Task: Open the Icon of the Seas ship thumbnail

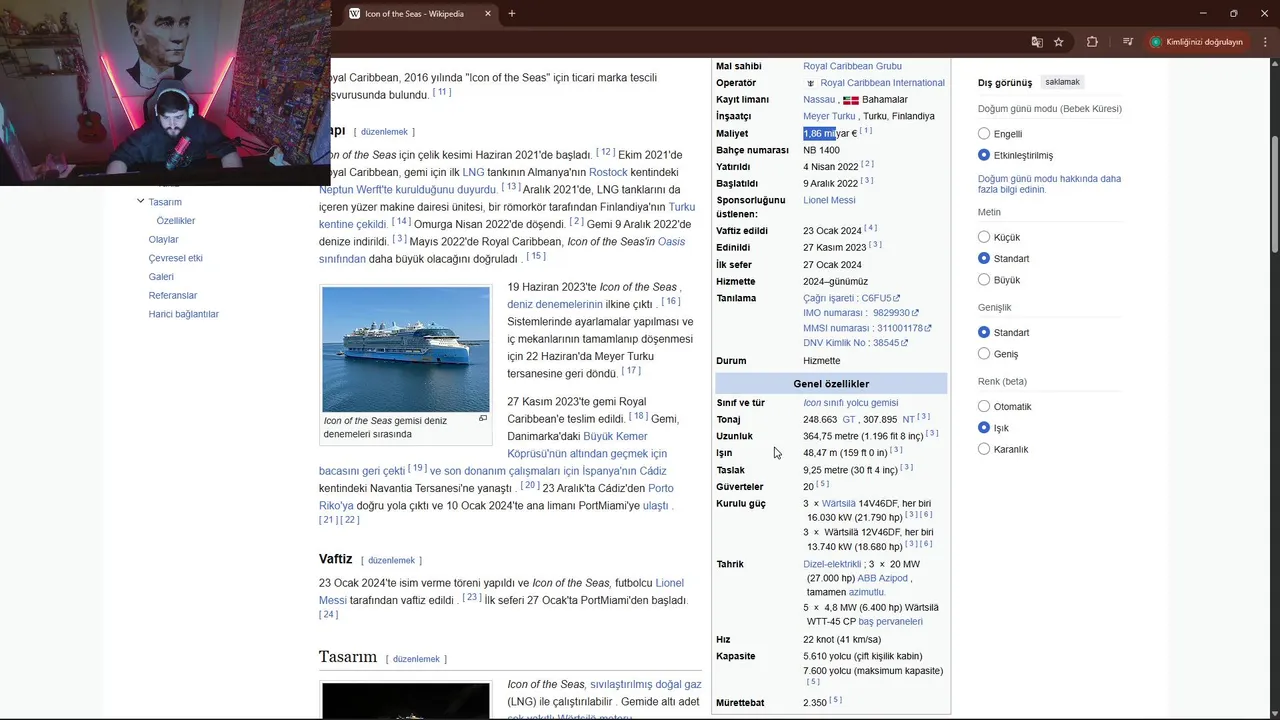Action: click(x=406, y=349)
